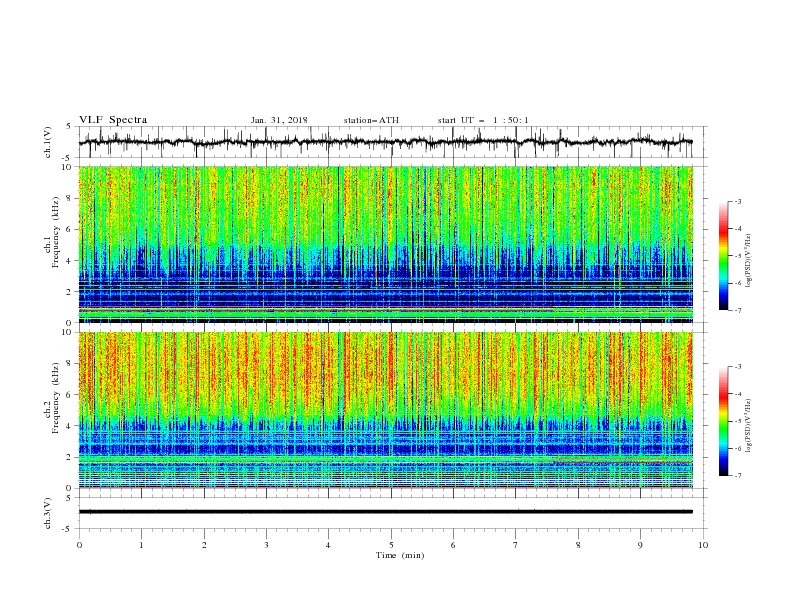Click the 2 kHz tick on ch.2 axis
Image resolution: width=792 pixels, height=612 pixels.
pyautogui.click(x=71, y=457)
